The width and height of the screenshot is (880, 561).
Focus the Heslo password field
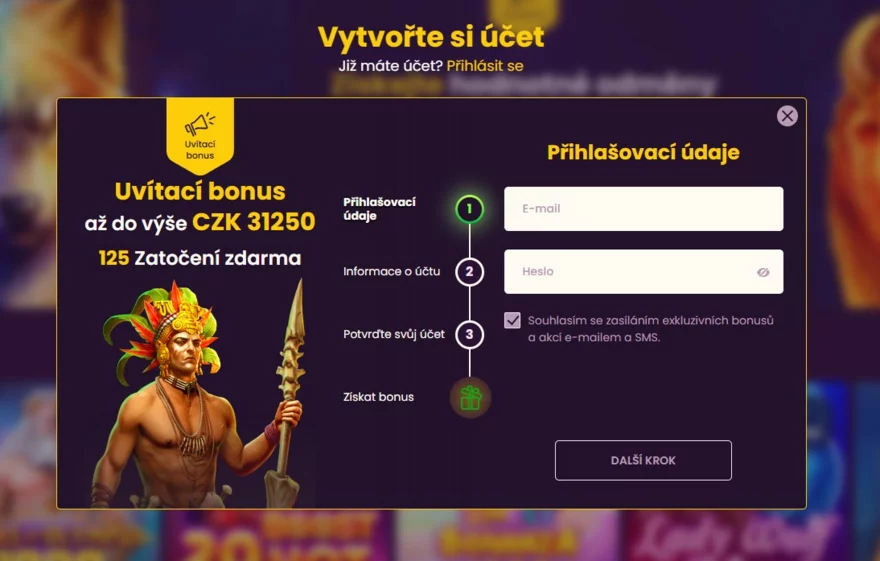pos(643,272)
